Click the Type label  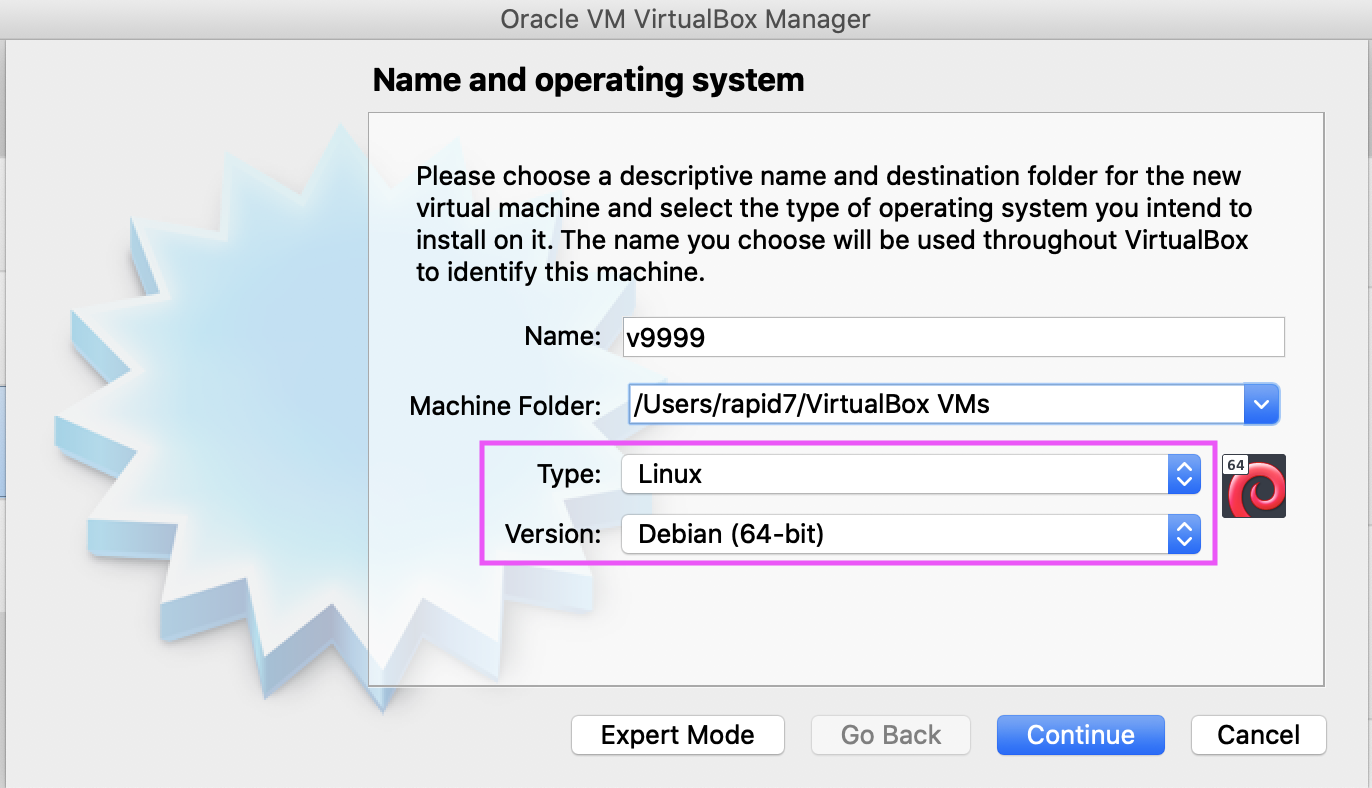click(567, 475)
